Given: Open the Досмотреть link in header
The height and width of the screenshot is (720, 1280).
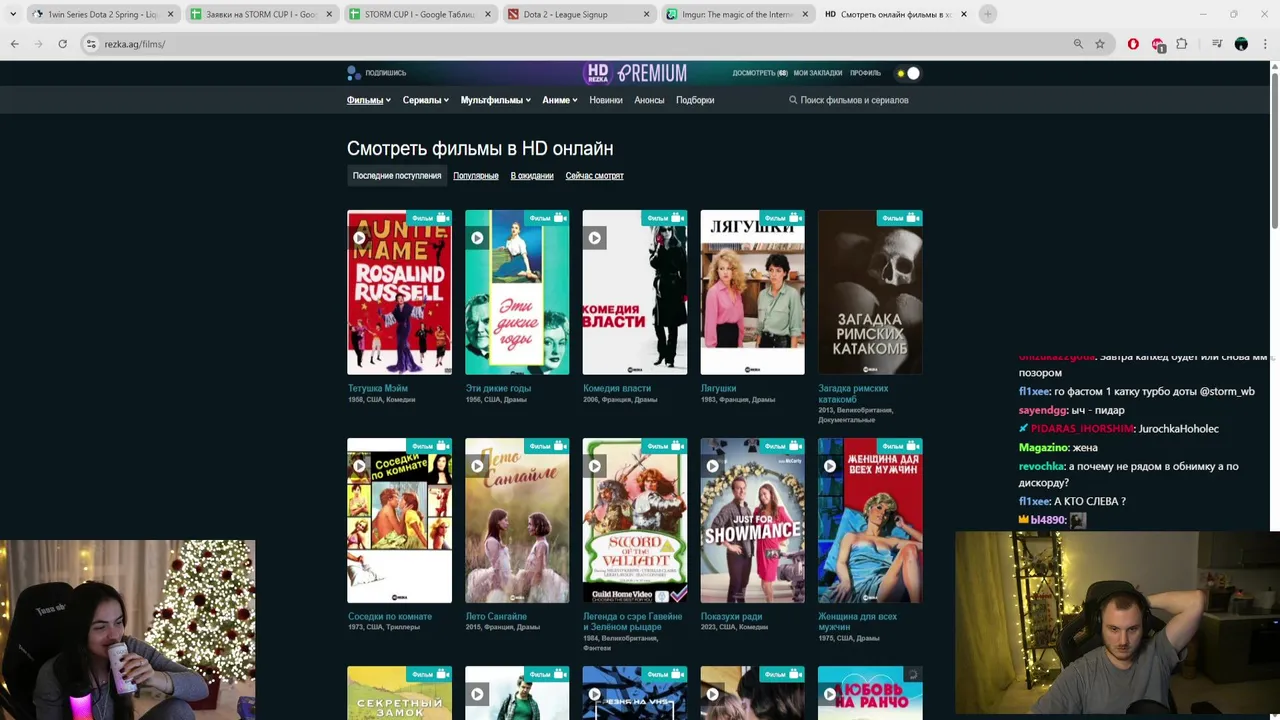Looking at the screenshot, I should coord(760,73).
